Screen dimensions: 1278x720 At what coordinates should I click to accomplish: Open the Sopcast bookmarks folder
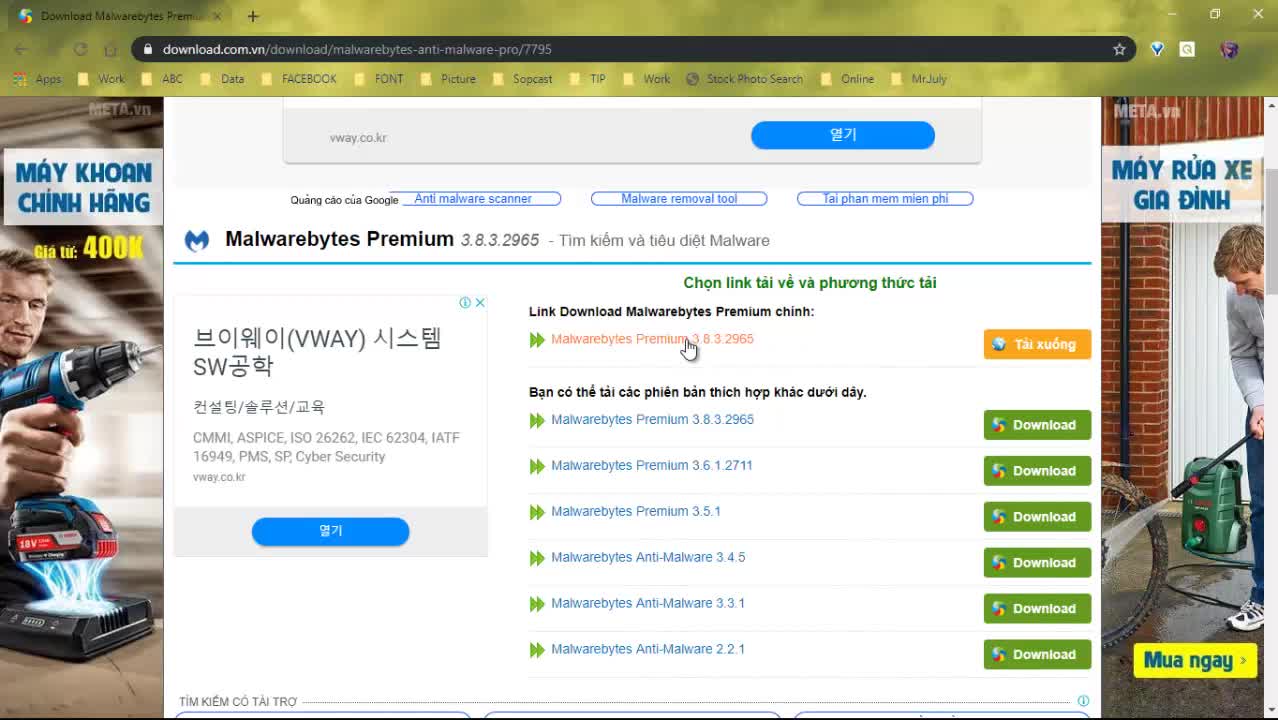tap(522, 79)
